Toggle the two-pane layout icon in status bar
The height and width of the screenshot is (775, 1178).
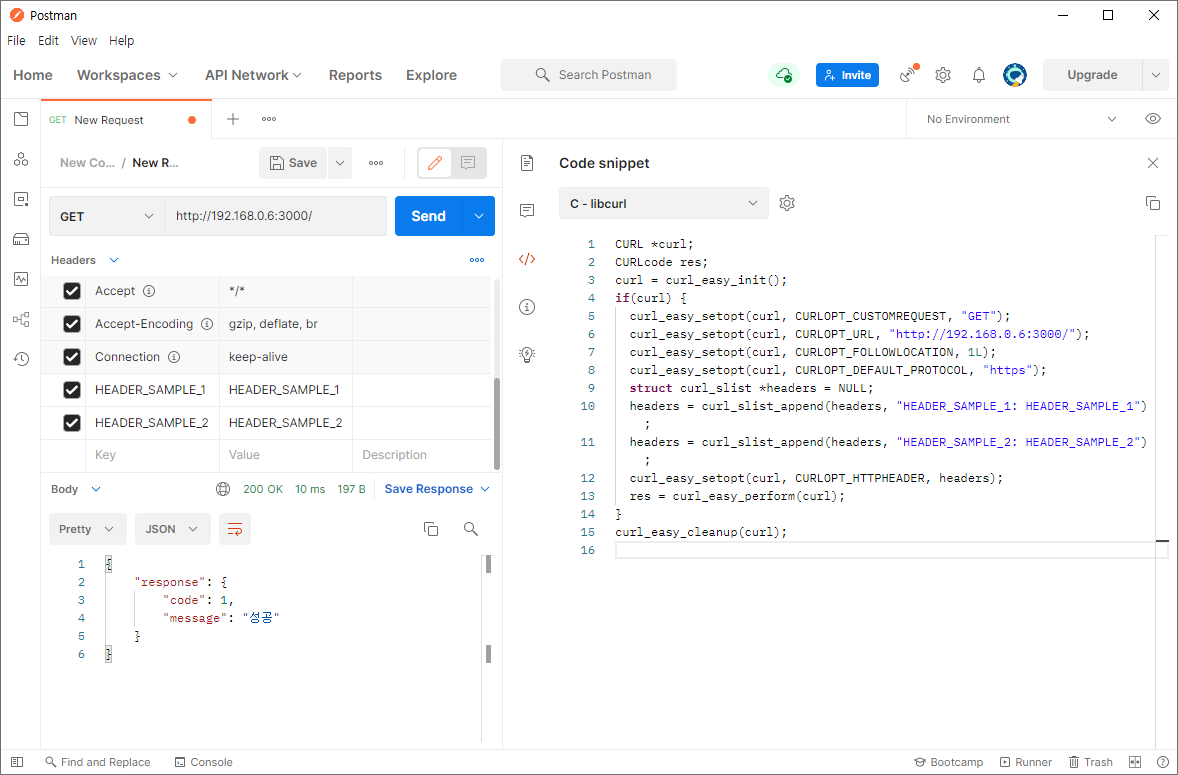(x=1134, y=762)
